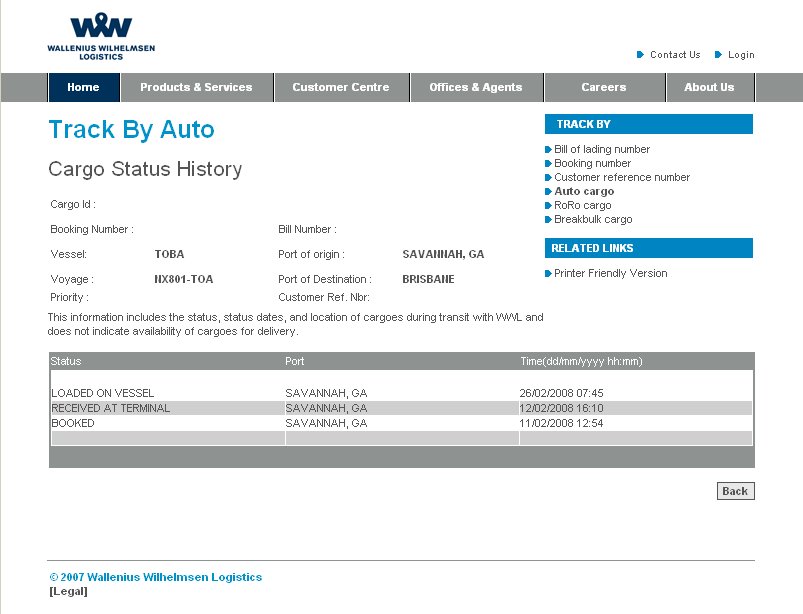Open the Printer Friendly Version
The height and width of the screenshot is (614, 803).
click(611, 273)
